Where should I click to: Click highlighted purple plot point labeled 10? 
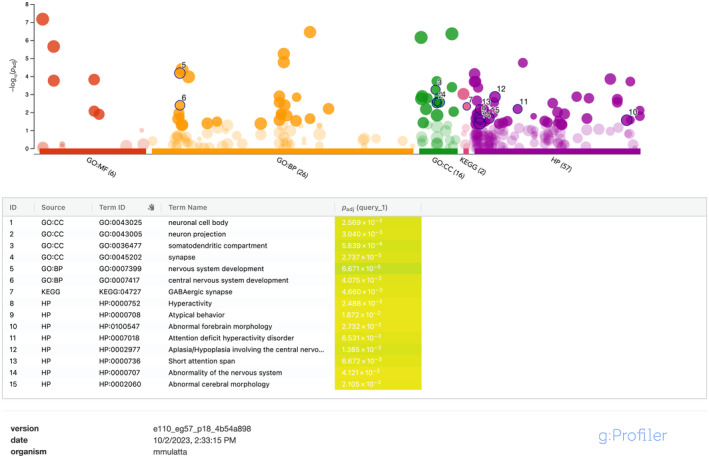[x=627, y=120]
